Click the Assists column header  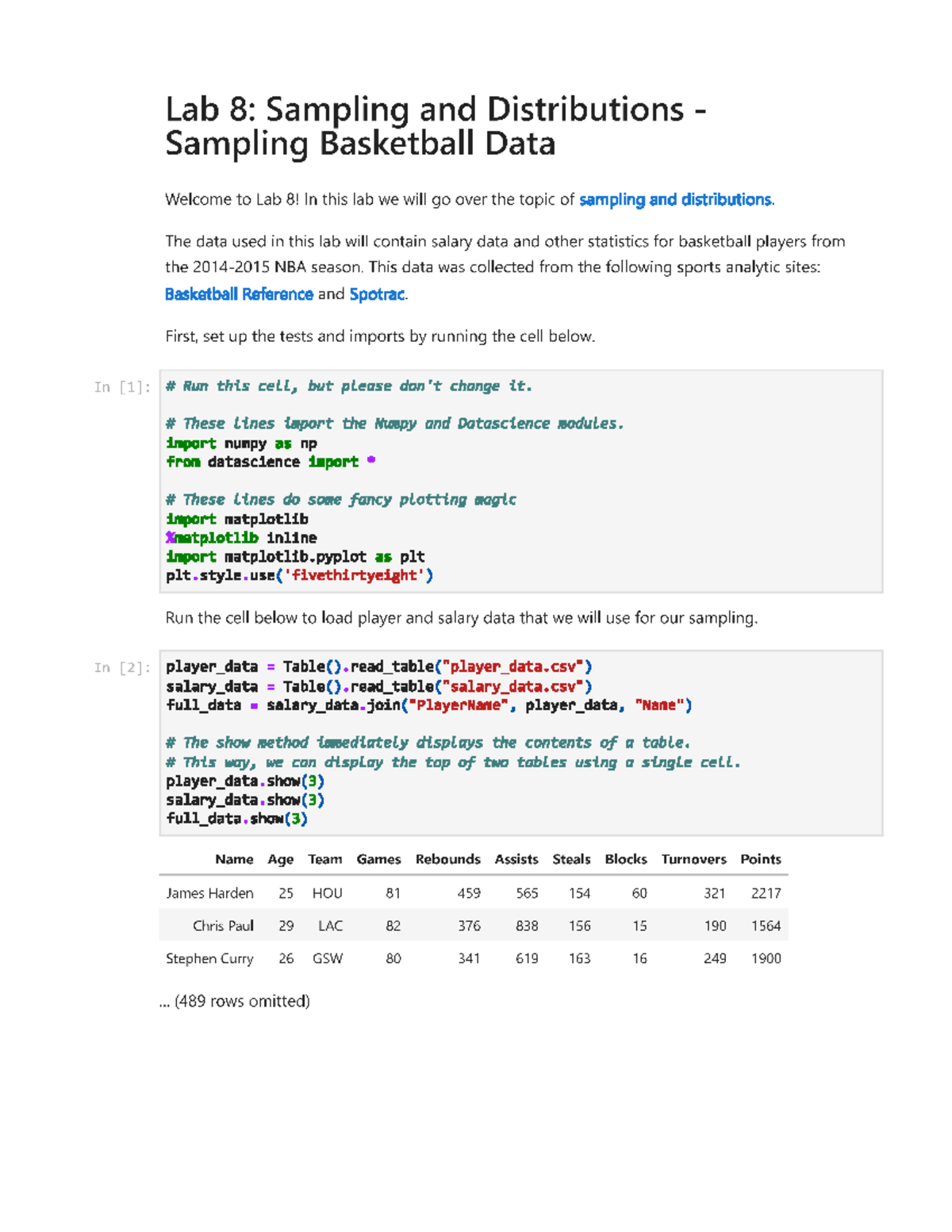click(516, 859)
